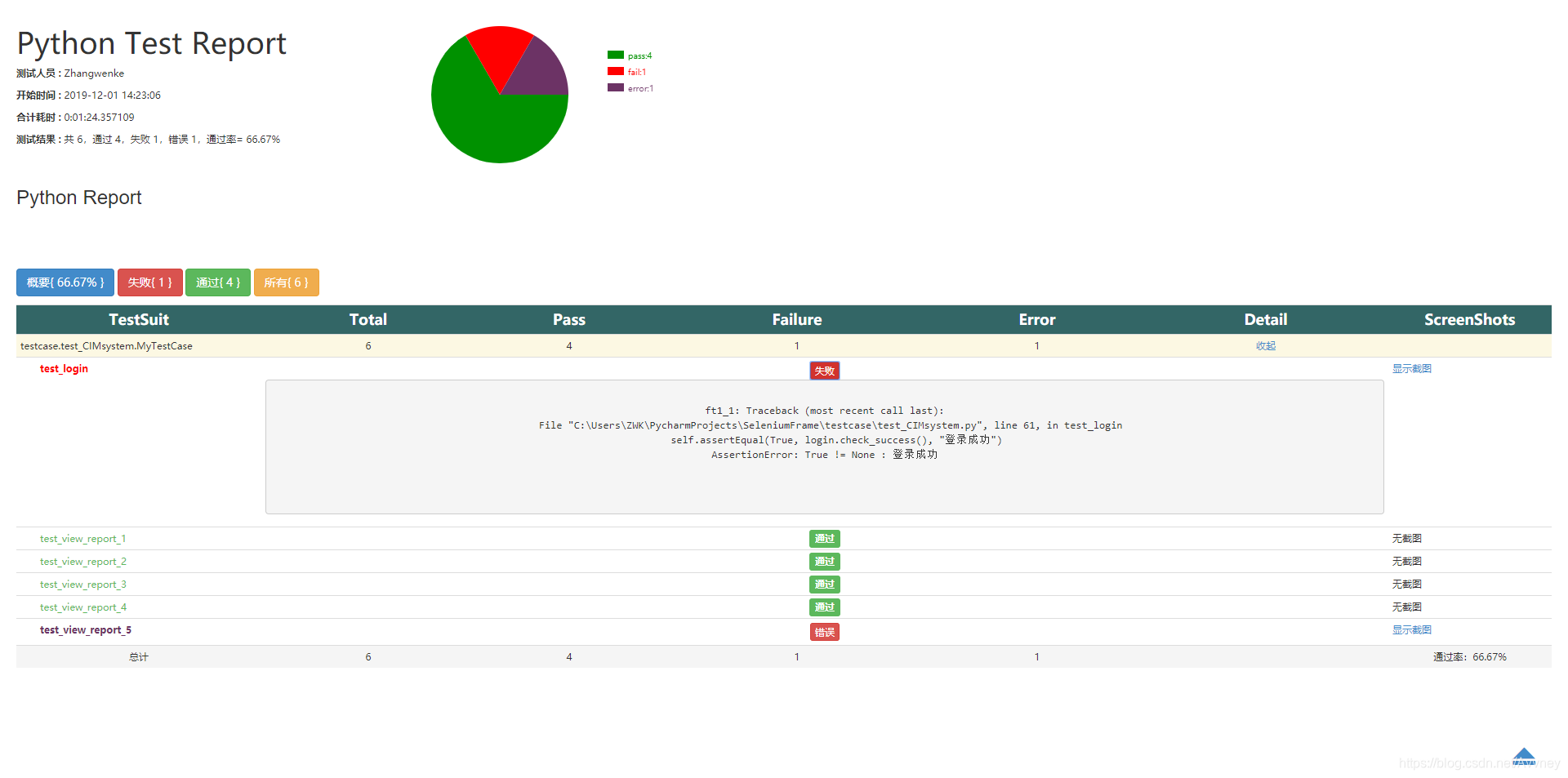Click the scroll-to-top arrow icon
Viewport: 1568px width, 778px height.
pos(1524,757)
